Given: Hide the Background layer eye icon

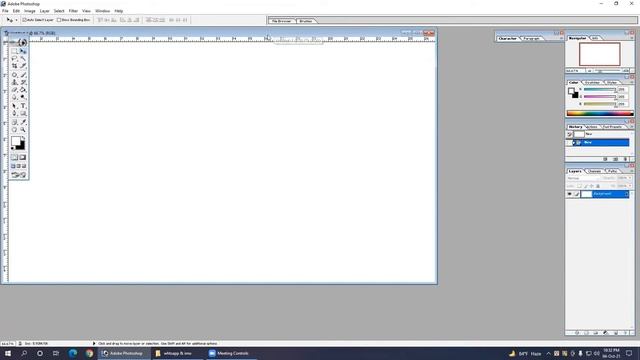Looking at the screenshot, I should [569, 194].
